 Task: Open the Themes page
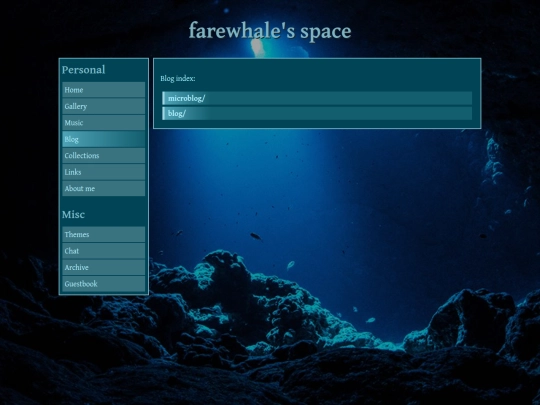coord(104,235)
